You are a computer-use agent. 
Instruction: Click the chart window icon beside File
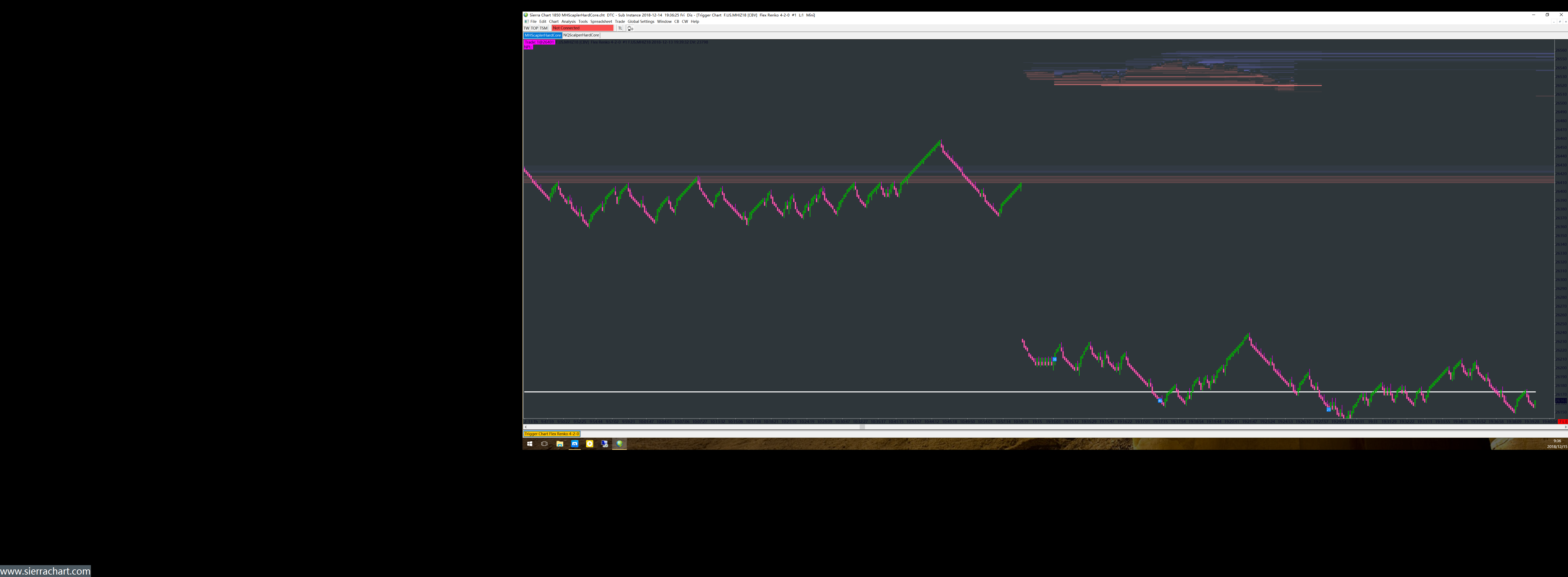pos(526,21)
